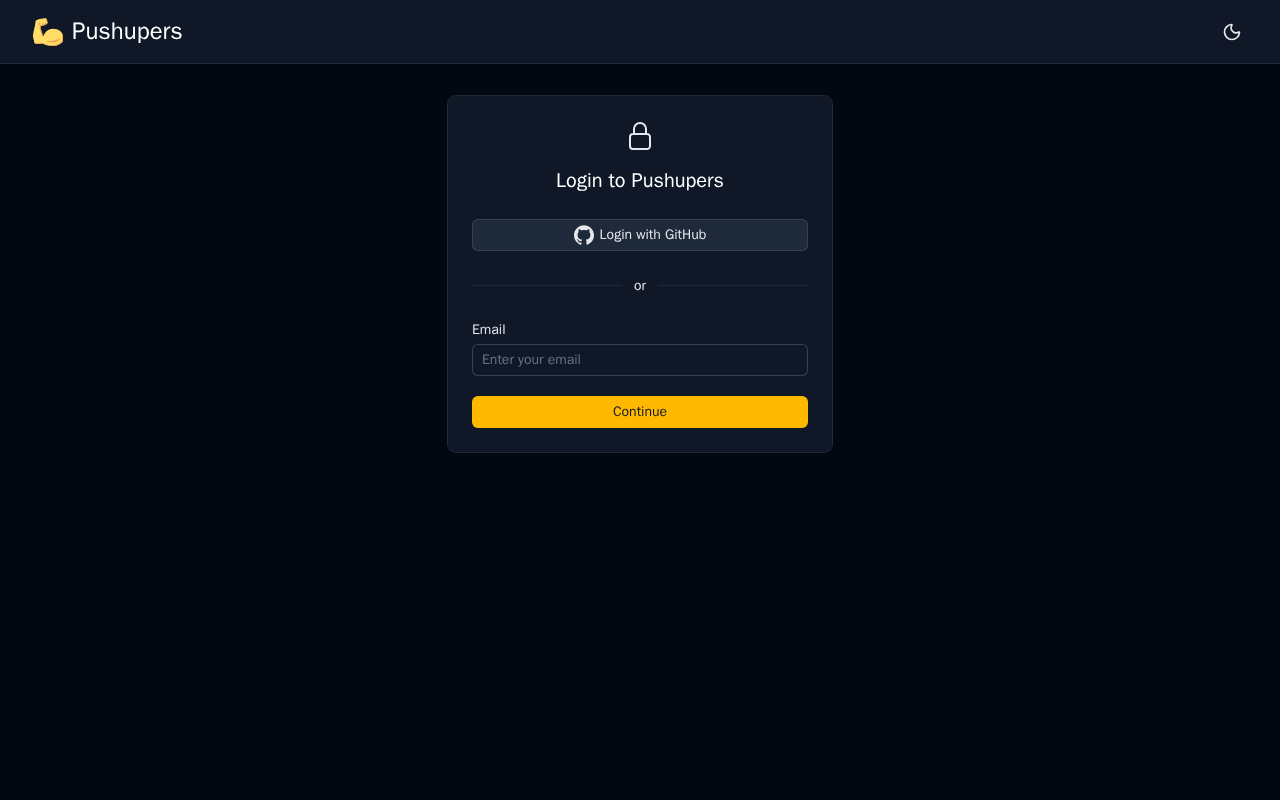This screenshot has width=1280, height=800.
Task: Click the Login to Pushupers heading
Action: click(640, 181)
